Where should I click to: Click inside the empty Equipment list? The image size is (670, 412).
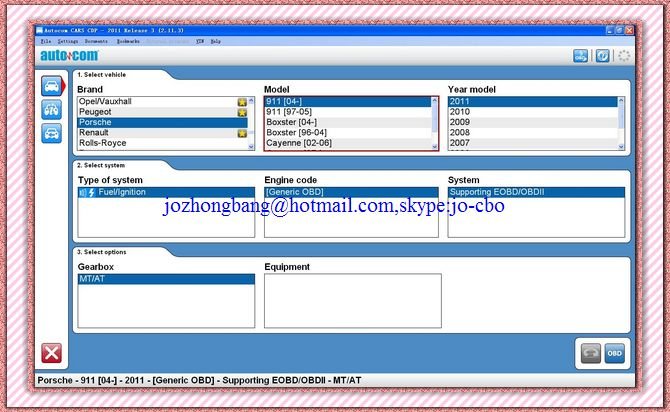click(353, 301)
